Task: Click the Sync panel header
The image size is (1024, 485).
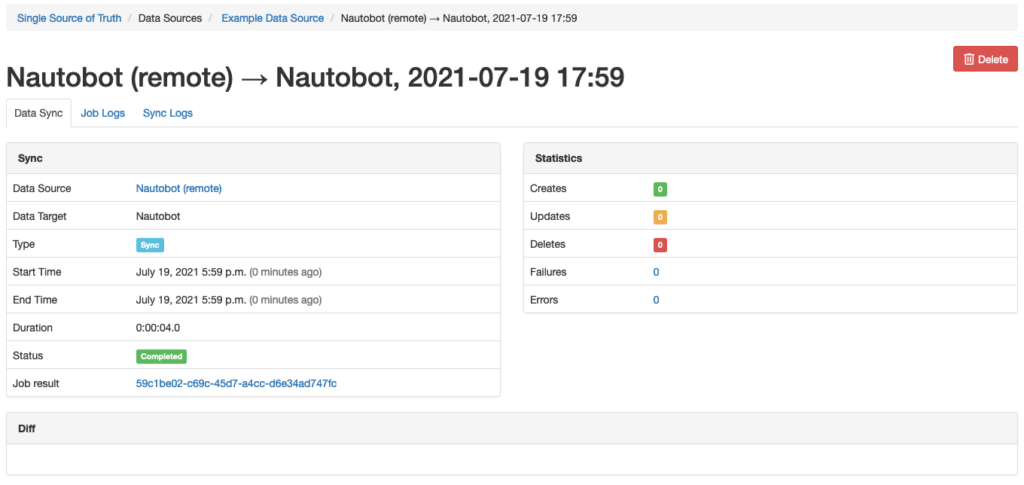Action: coord(253,159)
